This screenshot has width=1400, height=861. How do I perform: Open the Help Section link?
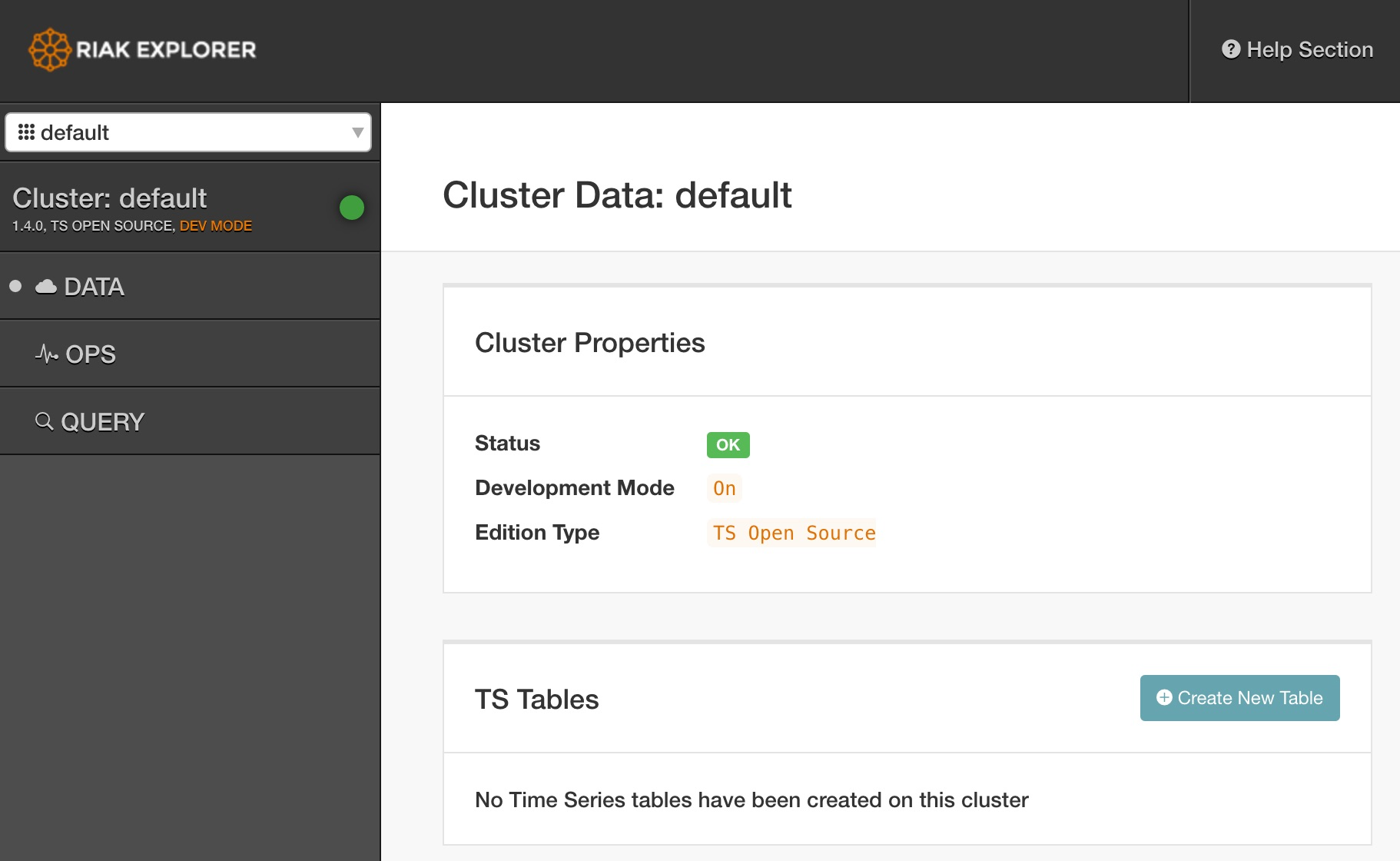(1309, 50)
